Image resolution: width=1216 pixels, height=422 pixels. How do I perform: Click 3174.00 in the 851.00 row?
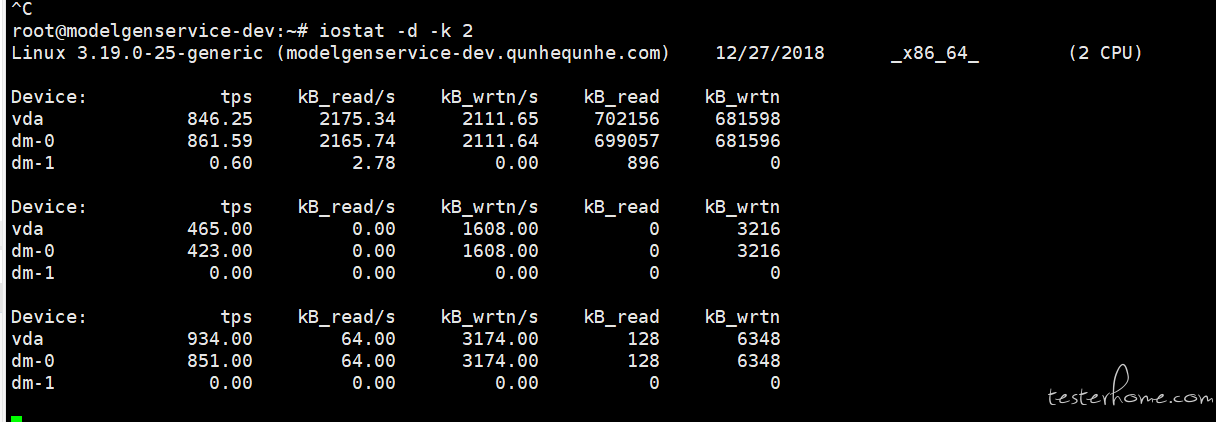(x=501, y=361)
